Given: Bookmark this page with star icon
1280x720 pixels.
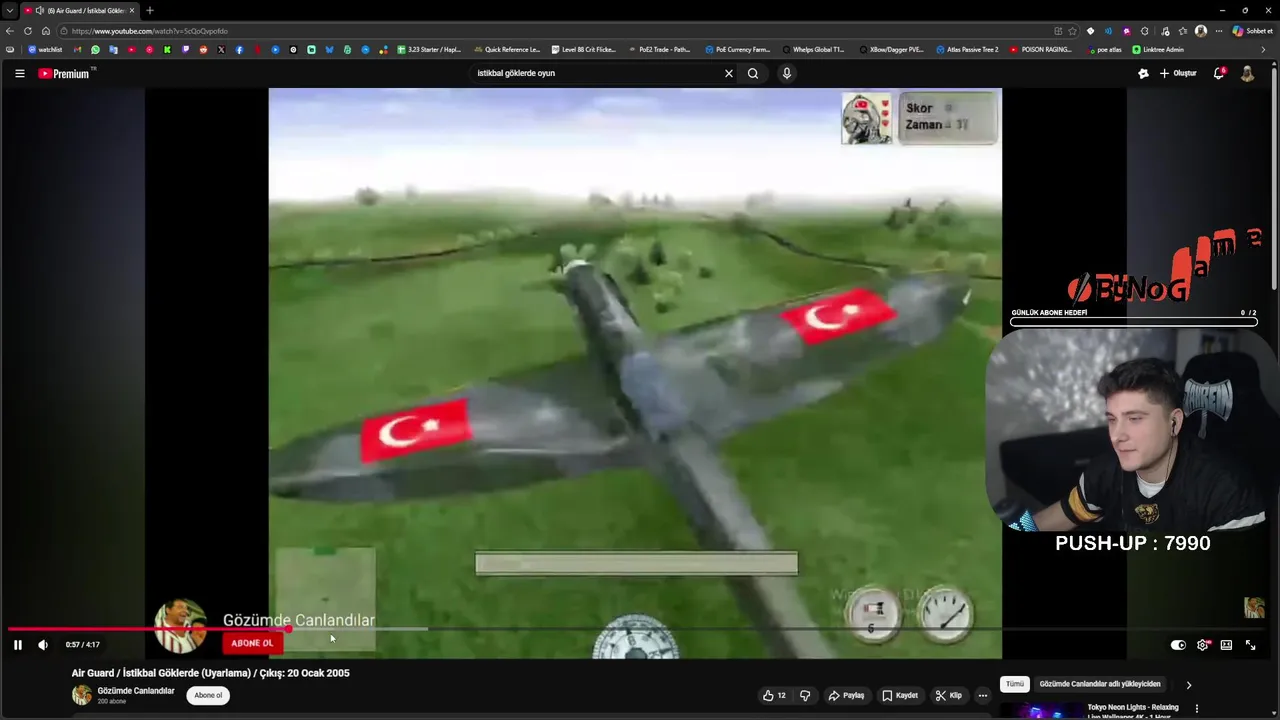Looking at the screenshot, I should tap(1073, 31).
